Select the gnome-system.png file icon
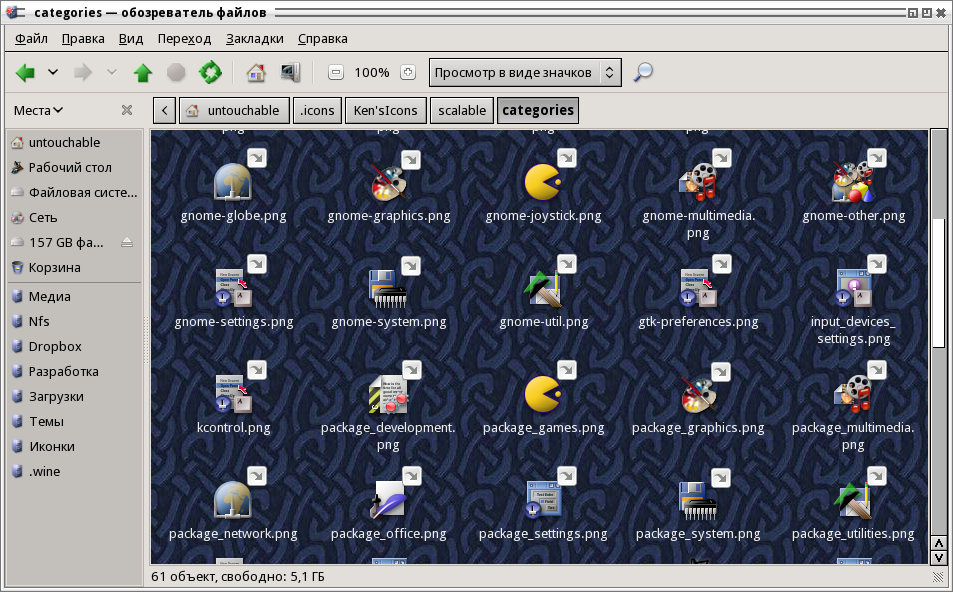The width and height of the screenshot is (953, 592). [388, 287]
